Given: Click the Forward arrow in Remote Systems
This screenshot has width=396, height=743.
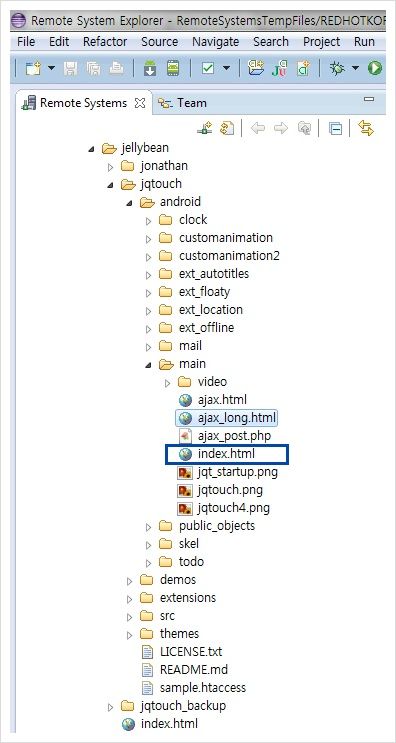Looking at the screenshot, I should tap(280, 128).
